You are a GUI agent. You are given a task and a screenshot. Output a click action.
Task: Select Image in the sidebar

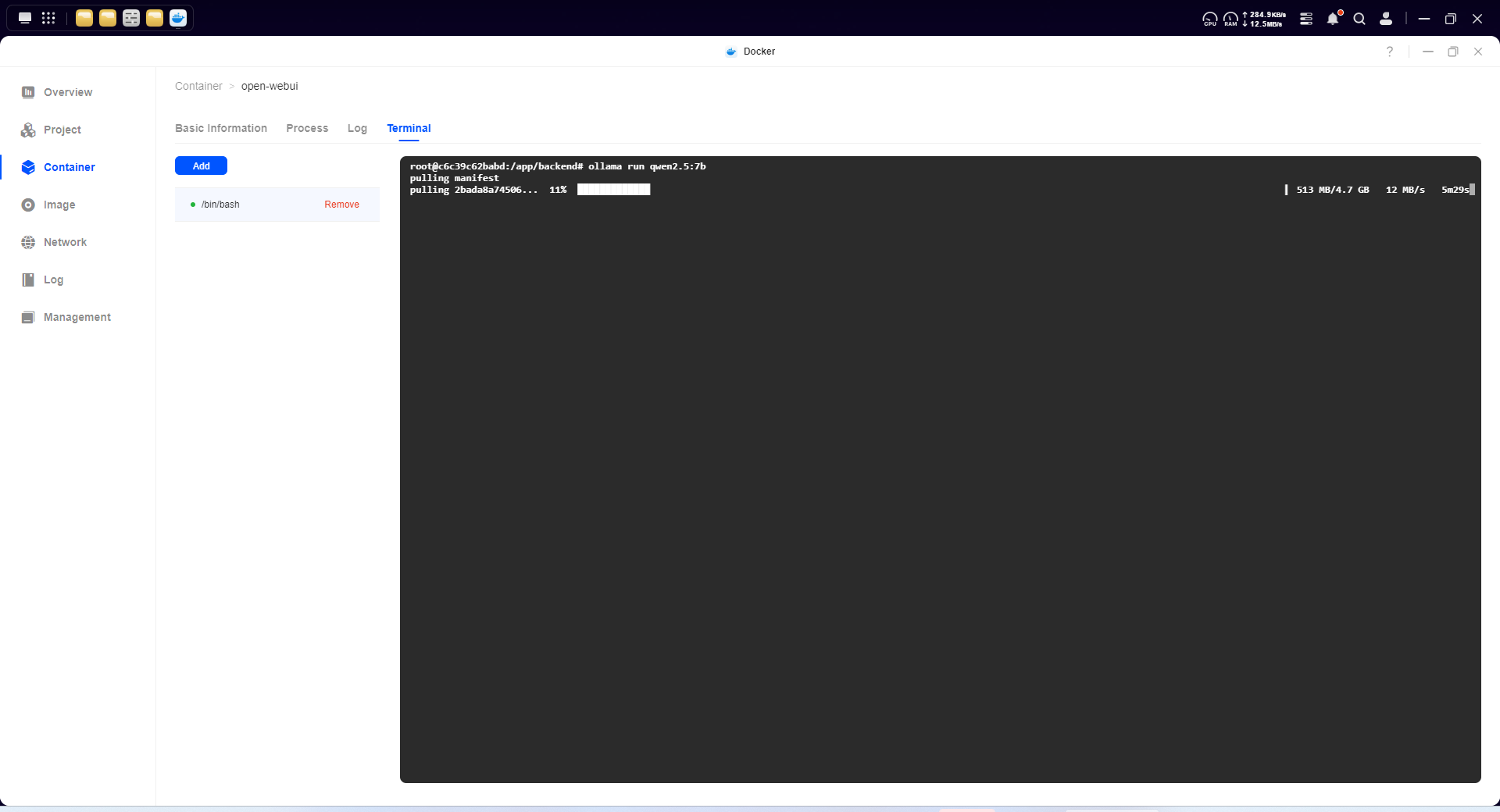pos(59,205)
